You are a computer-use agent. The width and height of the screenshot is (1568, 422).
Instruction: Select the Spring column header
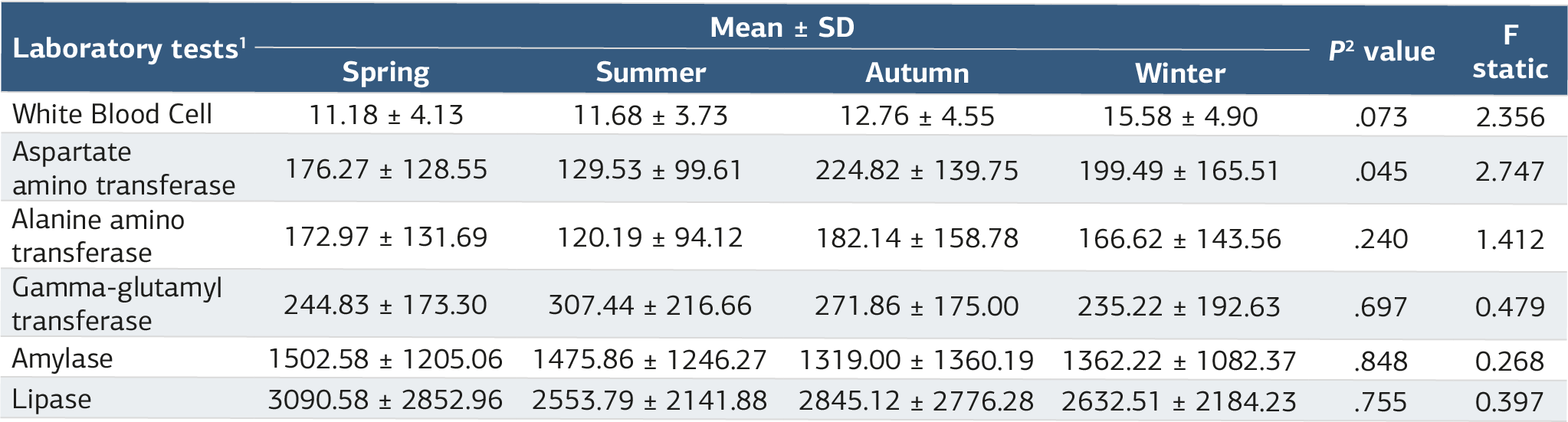(x=385, y=72)
